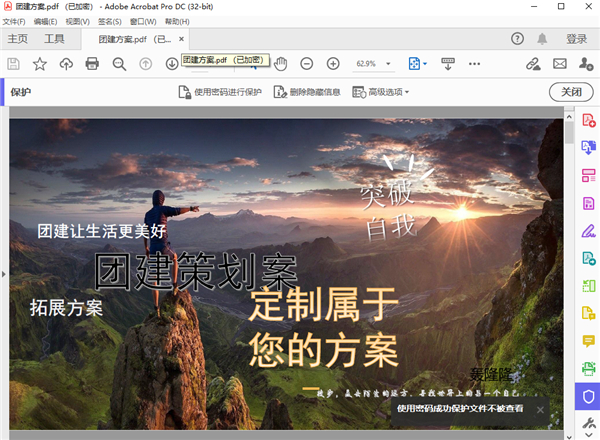This screenshot has width=600, height=440.
Task: Open Request Signatures sidebar tool icon
Action: (x=589, y=258)
